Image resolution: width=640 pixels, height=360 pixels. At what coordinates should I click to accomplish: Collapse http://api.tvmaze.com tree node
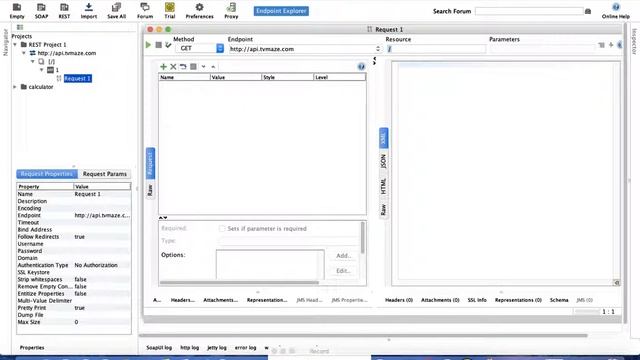[24, 53]
